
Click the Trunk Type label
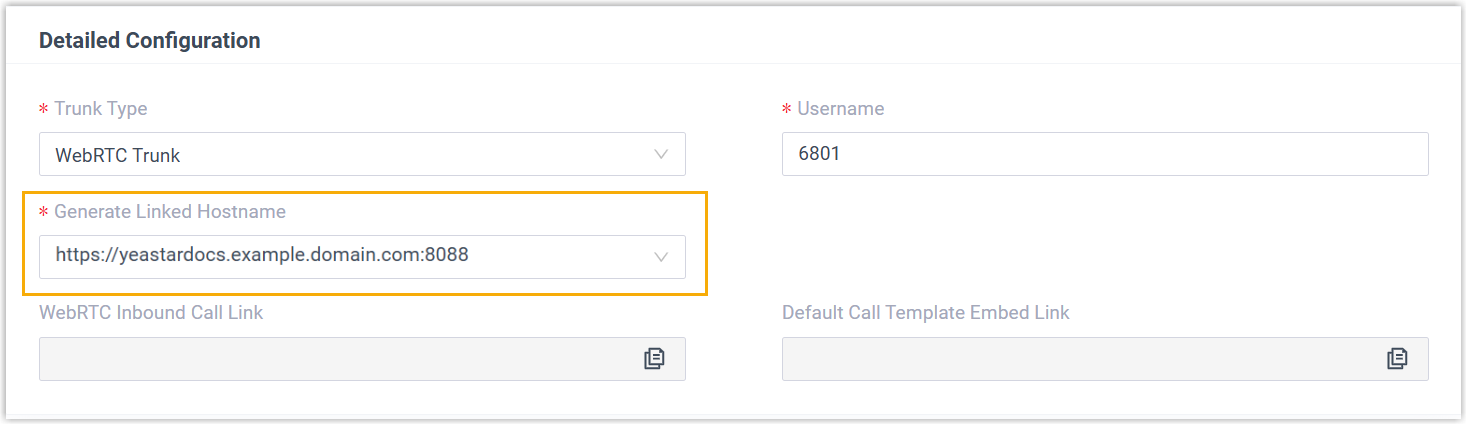[x=100, y=108]
